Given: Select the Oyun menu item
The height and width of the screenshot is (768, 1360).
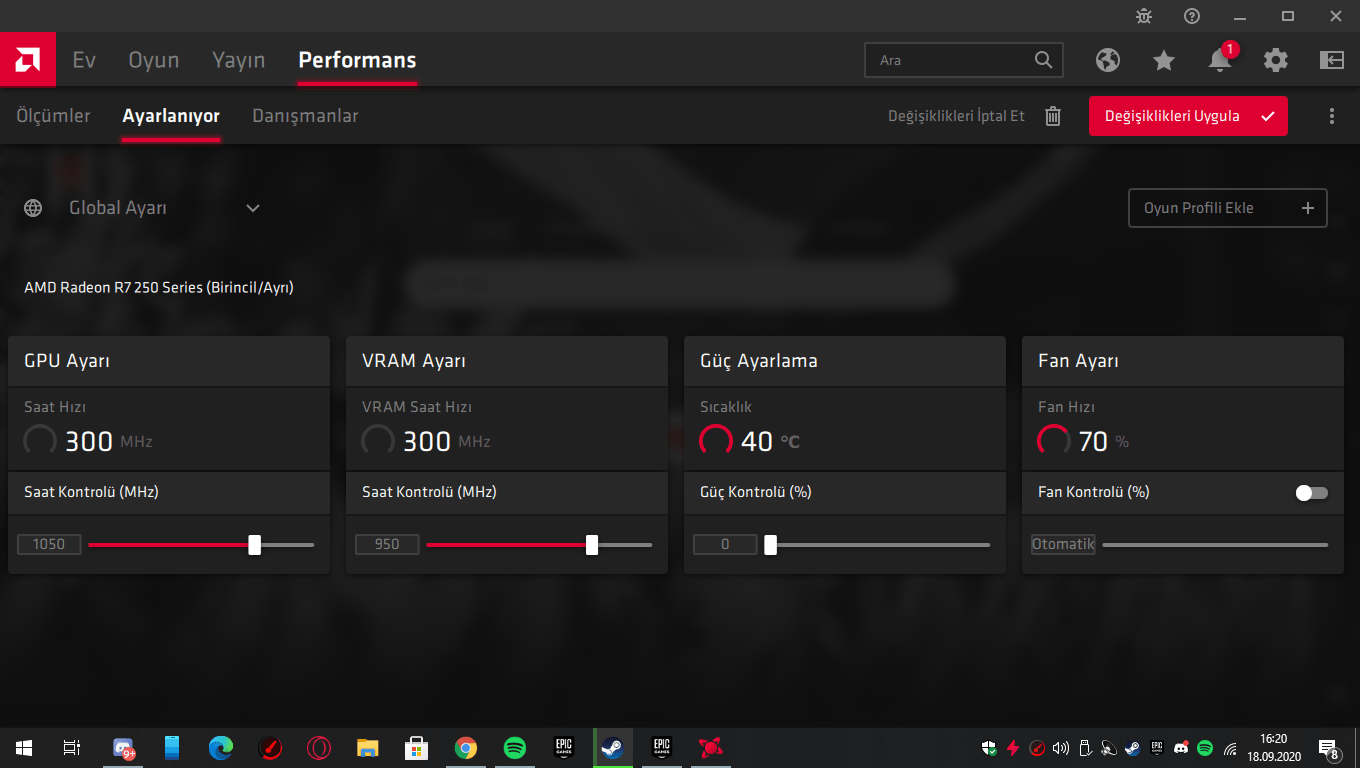Looking at the screenshot, I should pos(153,60).
